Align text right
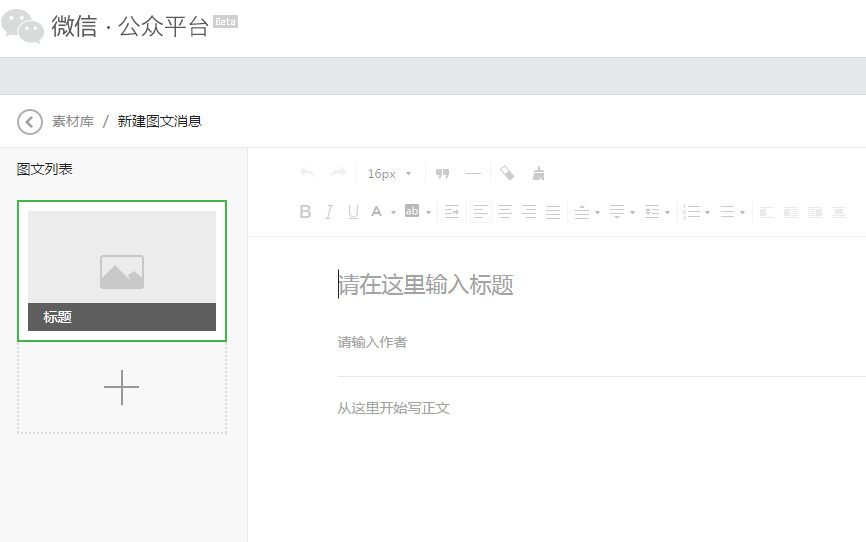The image size is (866, 542). [529, 212]
